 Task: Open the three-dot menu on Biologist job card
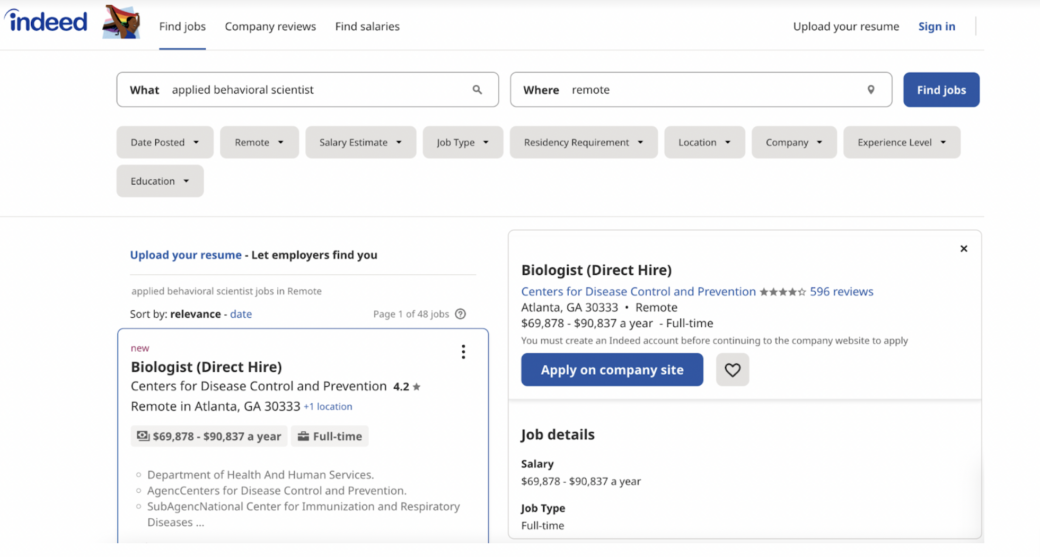point(463,352)
